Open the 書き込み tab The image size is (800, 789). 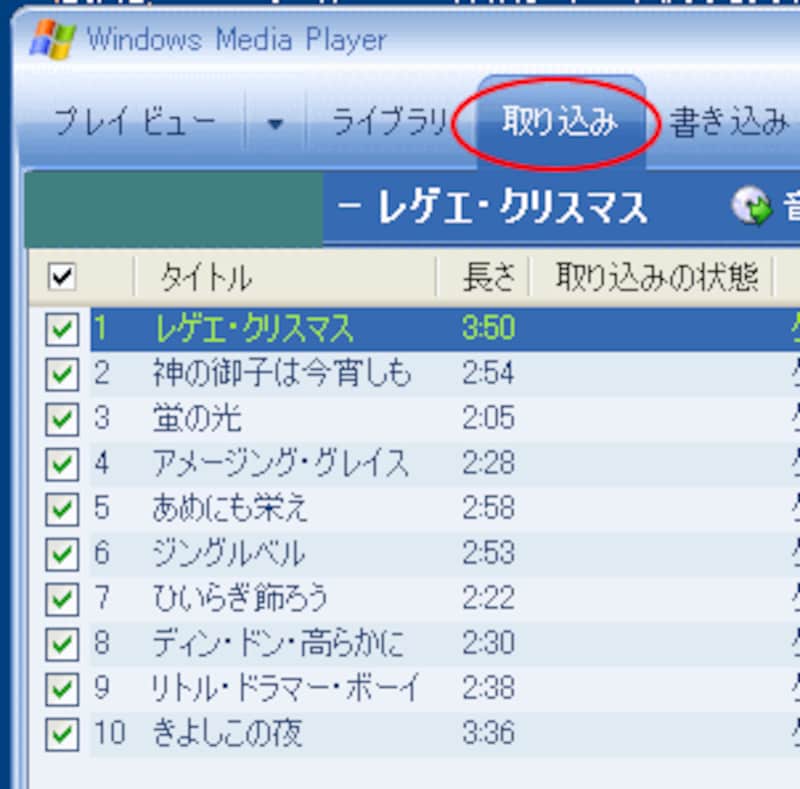coord(729,121)
